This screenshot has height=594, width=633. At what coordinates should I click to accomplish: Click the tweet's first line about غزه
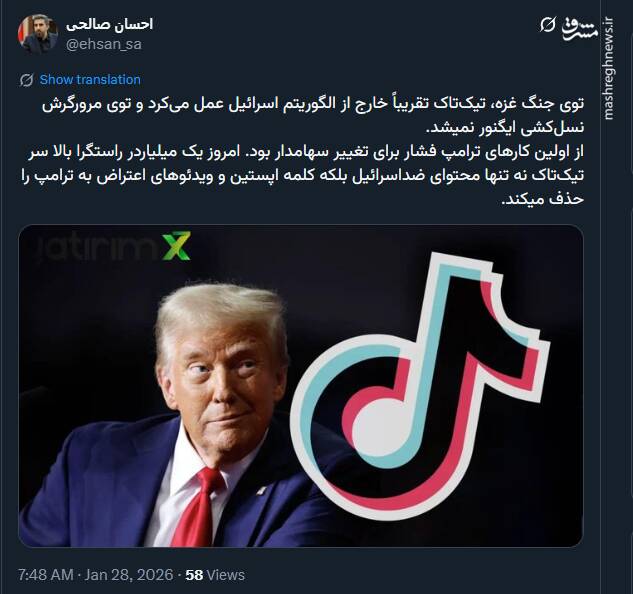[313, 105]
